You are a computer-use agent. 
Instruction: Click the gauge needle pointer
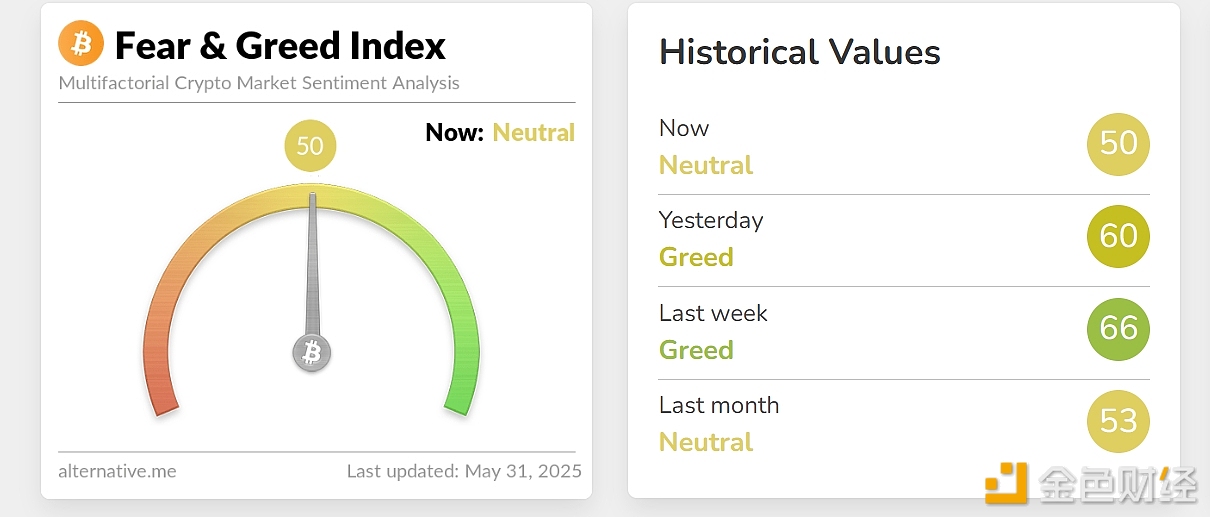tap(312, 260)
